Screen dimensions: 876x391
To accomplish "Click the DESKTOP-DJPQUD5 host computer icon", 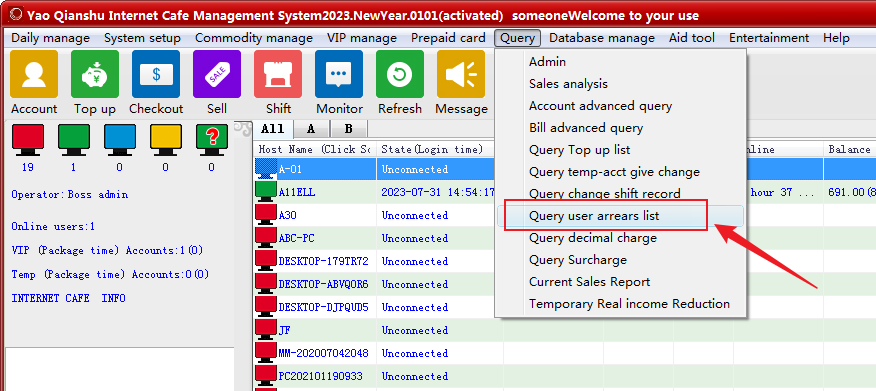I will click(x=266, y=307).
